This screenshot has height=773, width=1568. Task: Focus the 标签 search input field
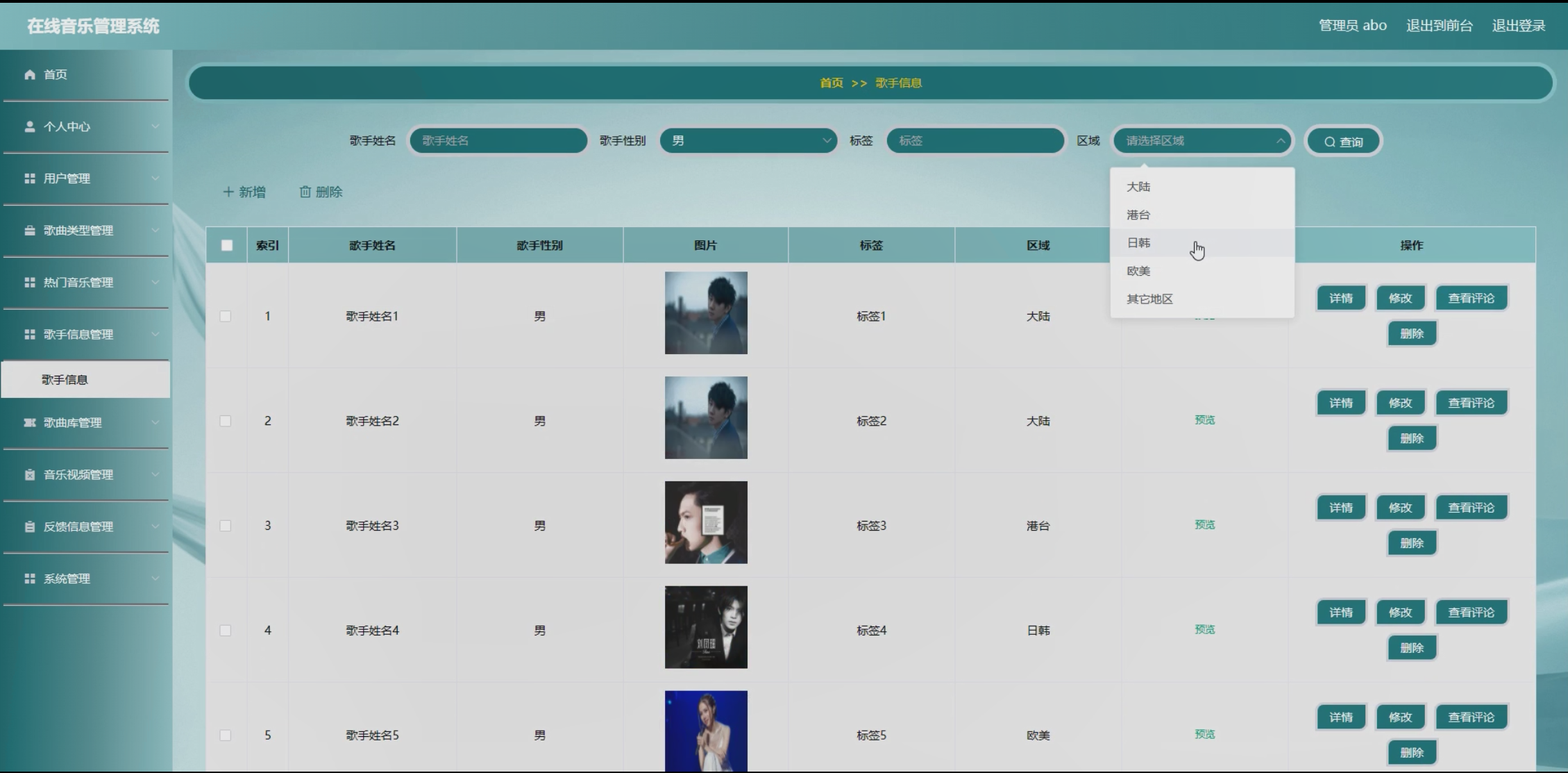pos(975,140)
